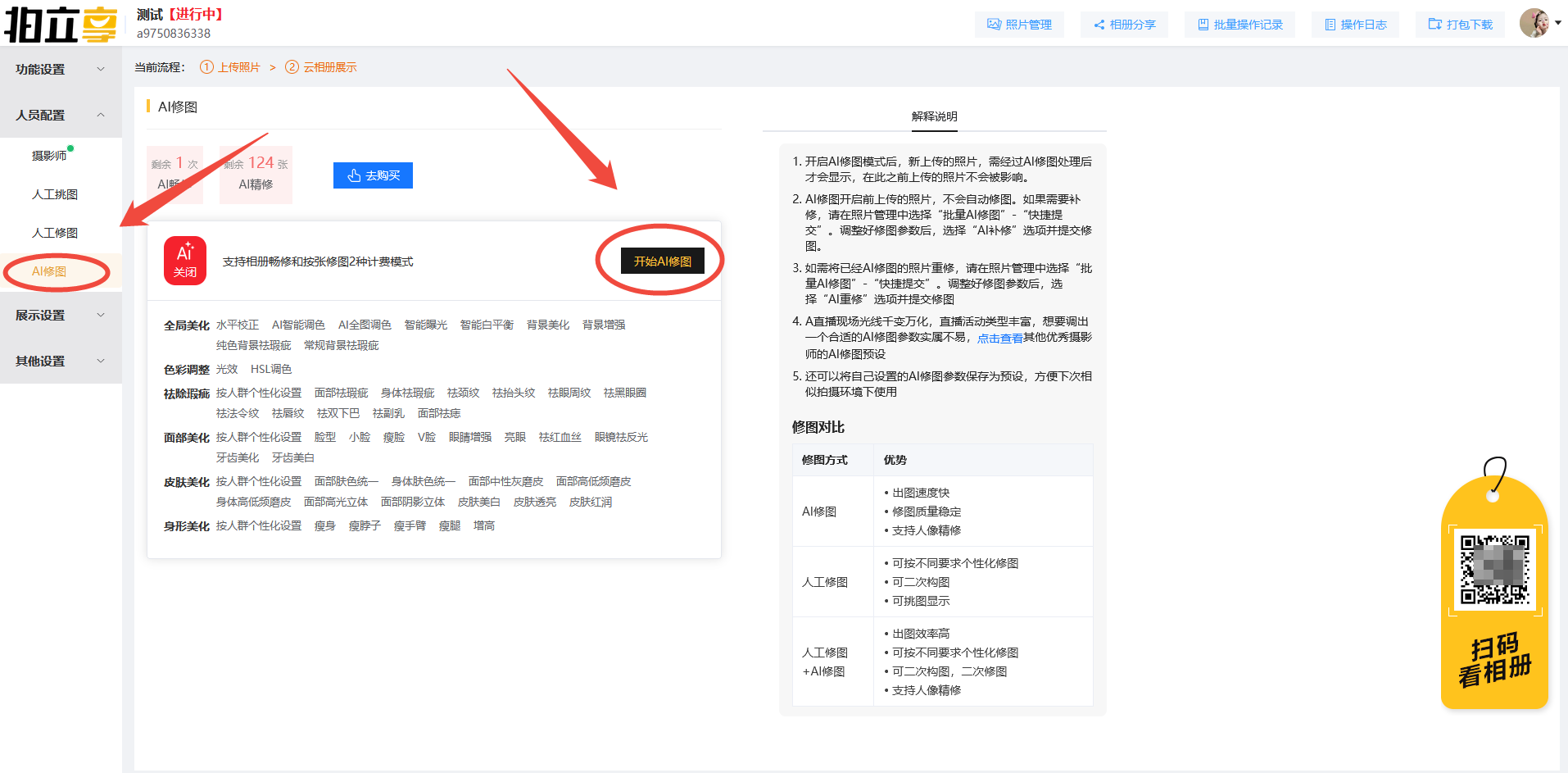The width and height of the screenshot is (1568, 773).
Task: Collapse the 人员配置 sidebar section
Action: (x=61, y=116)
